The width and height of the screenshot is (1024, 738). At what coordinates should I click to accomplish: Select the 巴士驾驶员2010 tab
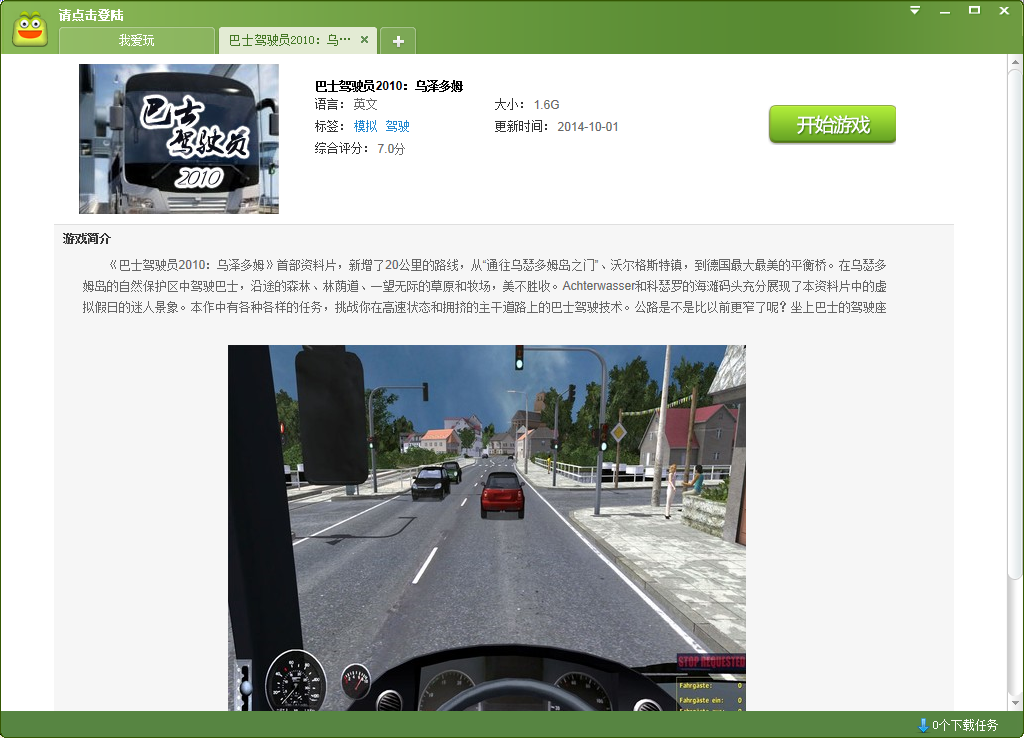tap(289, 41)
